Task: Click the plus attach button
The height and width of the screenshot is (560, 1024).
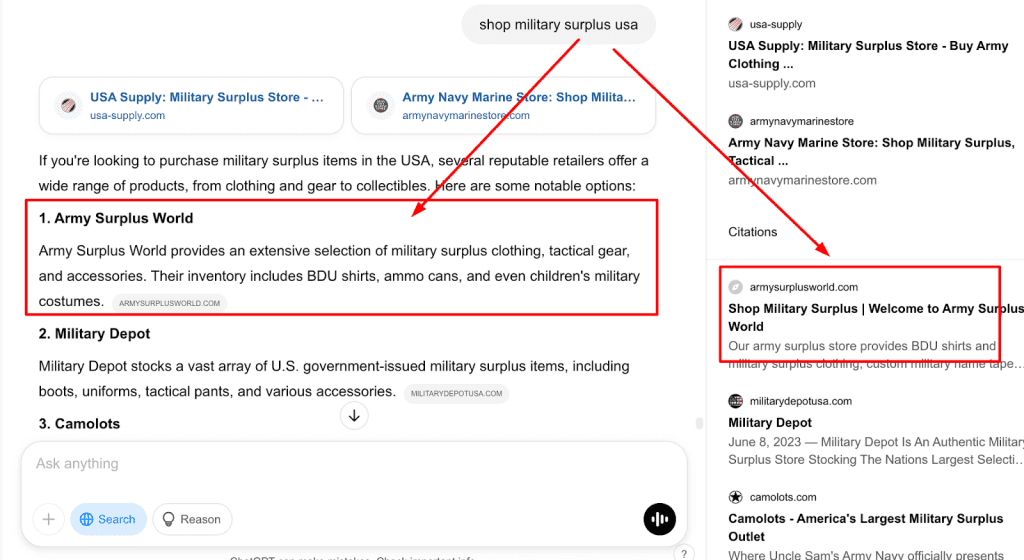Action: [48, 520]
